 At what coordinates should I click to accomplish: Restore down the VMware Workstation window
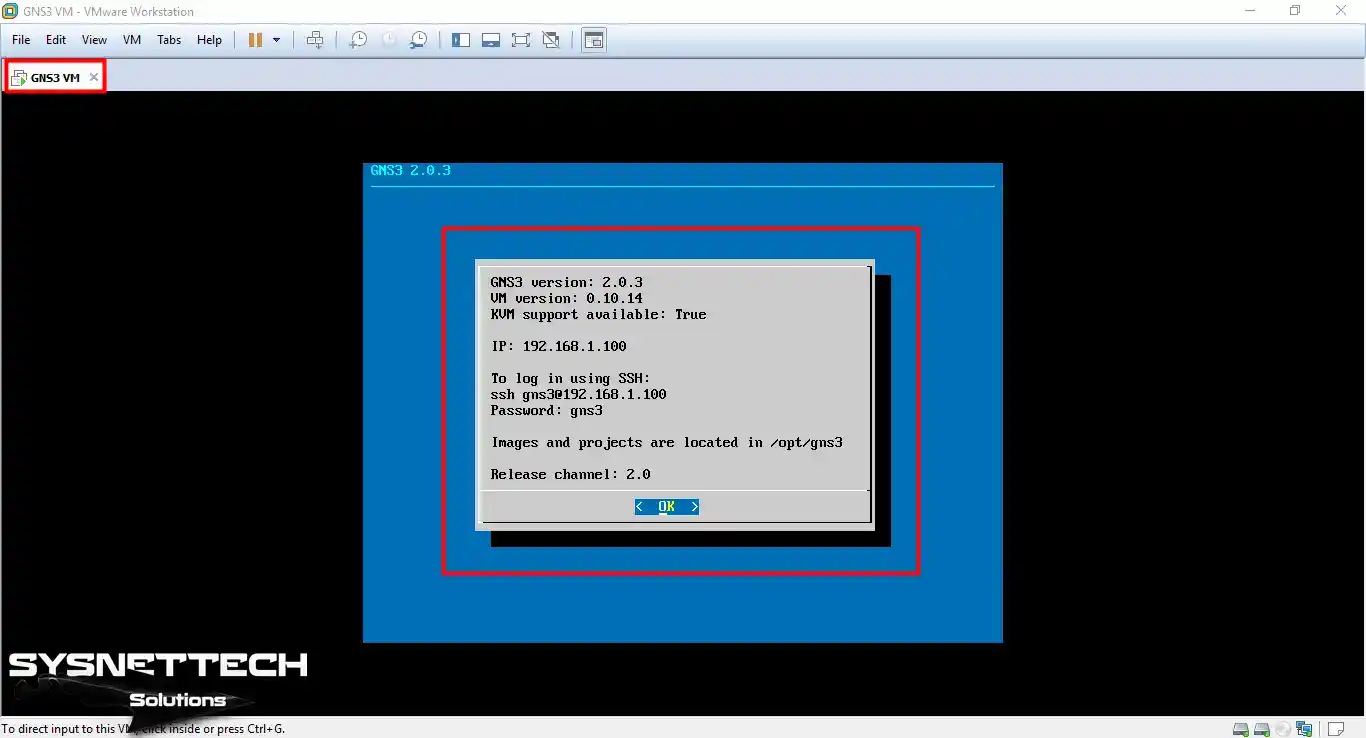[x=1295, y=11]
